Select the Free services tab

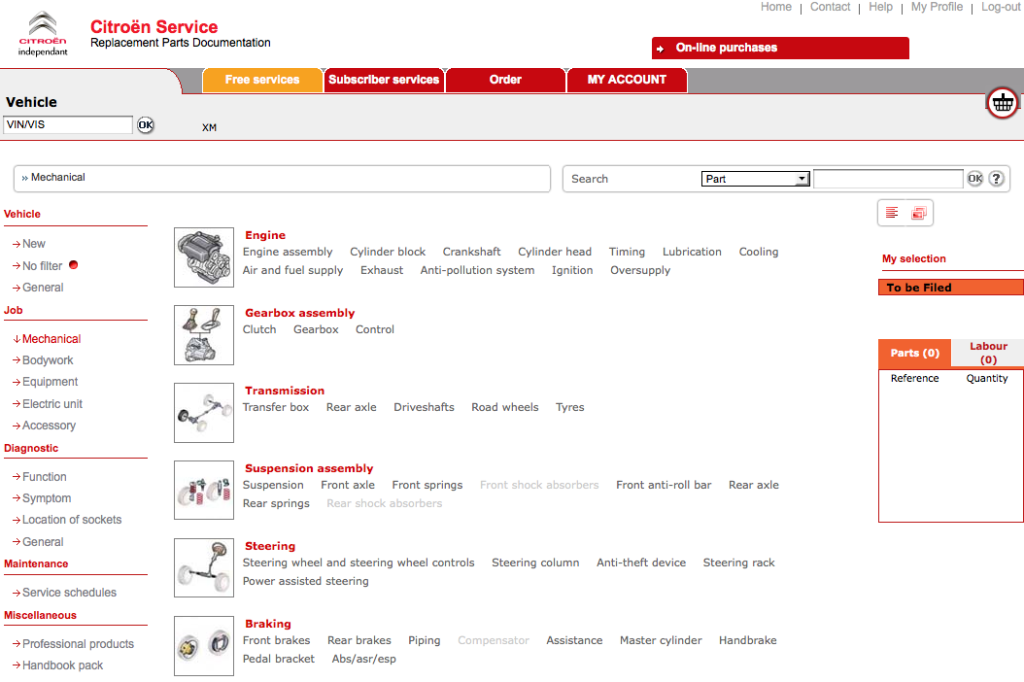263,80
